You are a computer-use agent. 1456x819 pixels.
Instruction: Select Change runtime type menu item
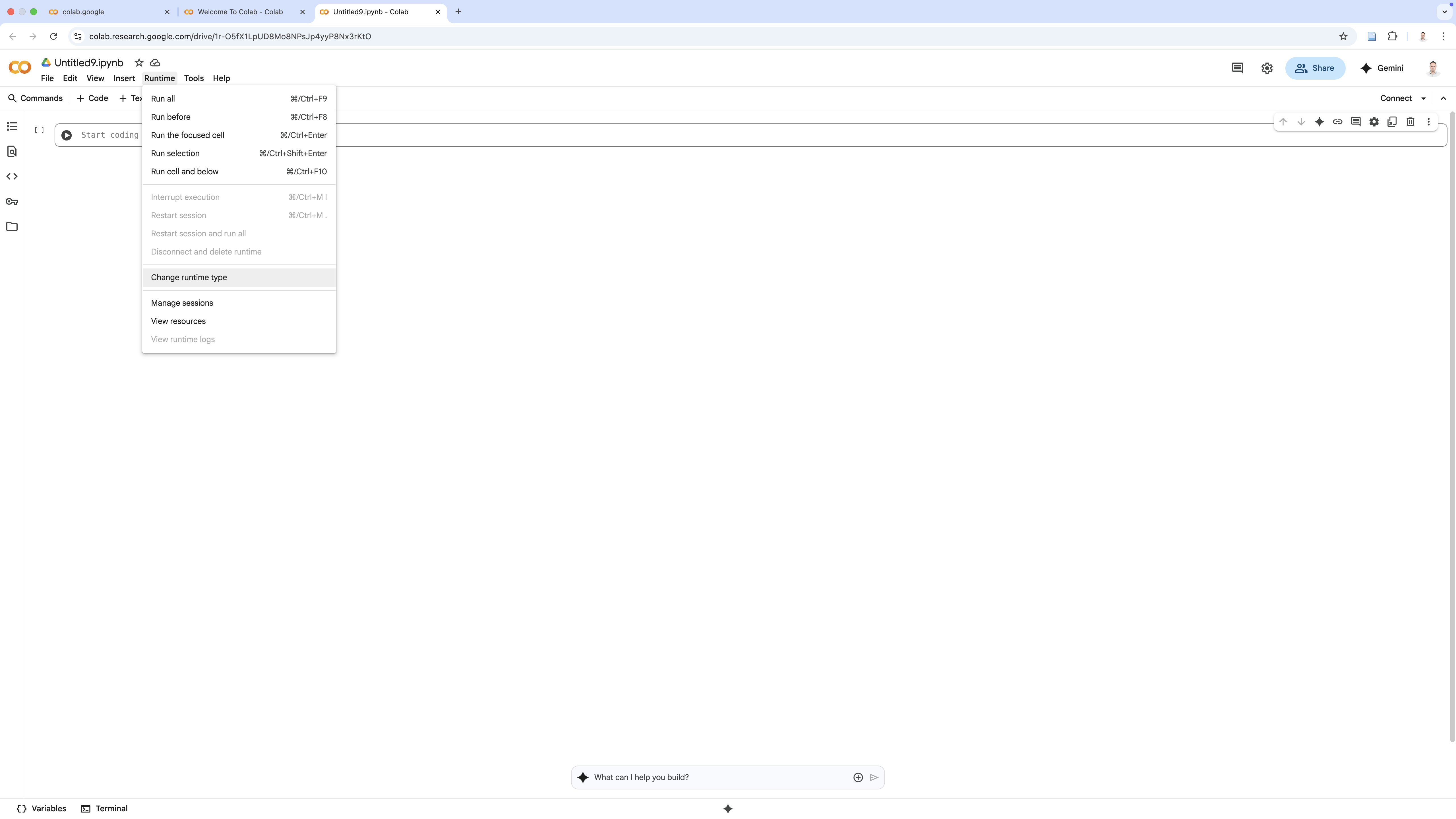(x=189, y=278)
